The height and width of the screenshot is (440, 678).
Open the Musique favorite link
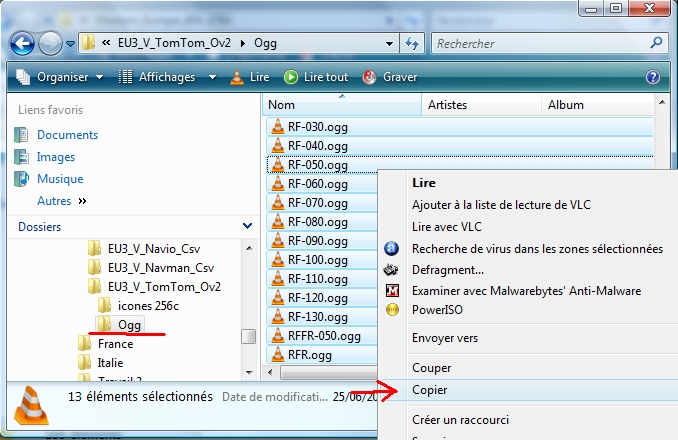(60, 179)
